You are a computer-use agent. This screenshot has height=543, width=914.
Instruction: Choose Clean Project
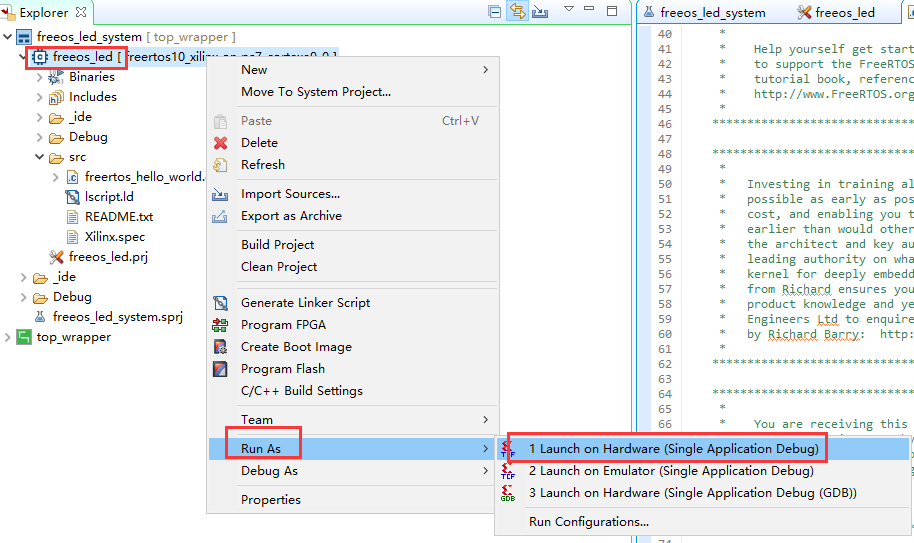coord(353,267)
